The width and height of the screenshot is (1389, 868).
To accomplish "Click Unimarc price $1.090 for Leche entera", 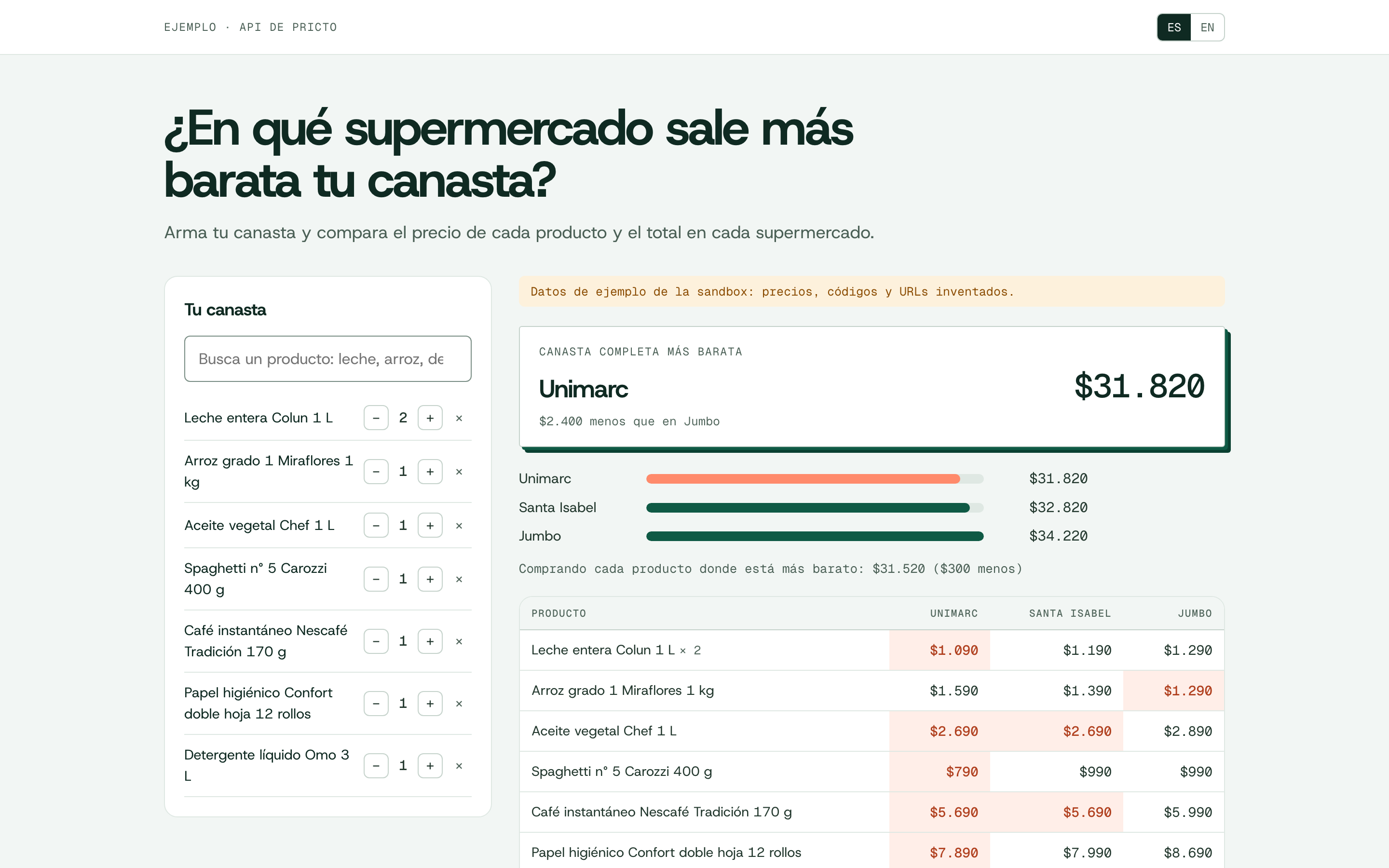I will (953, 651).
